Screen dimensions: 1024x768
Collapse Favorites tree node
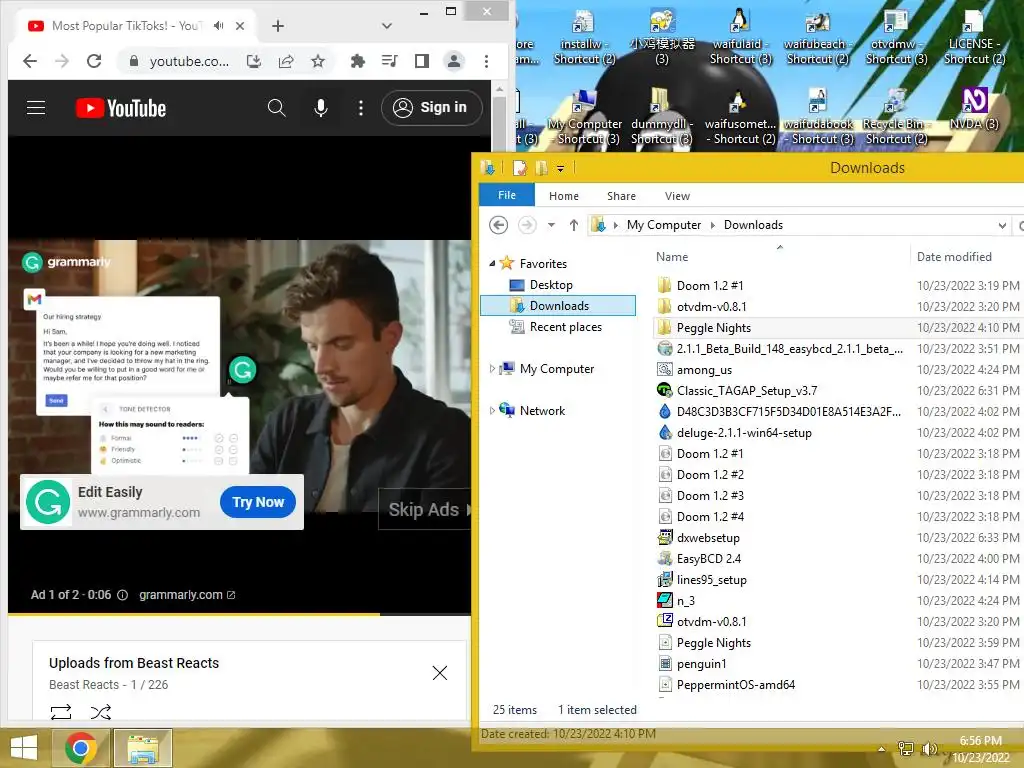click(x=492, y=263)
